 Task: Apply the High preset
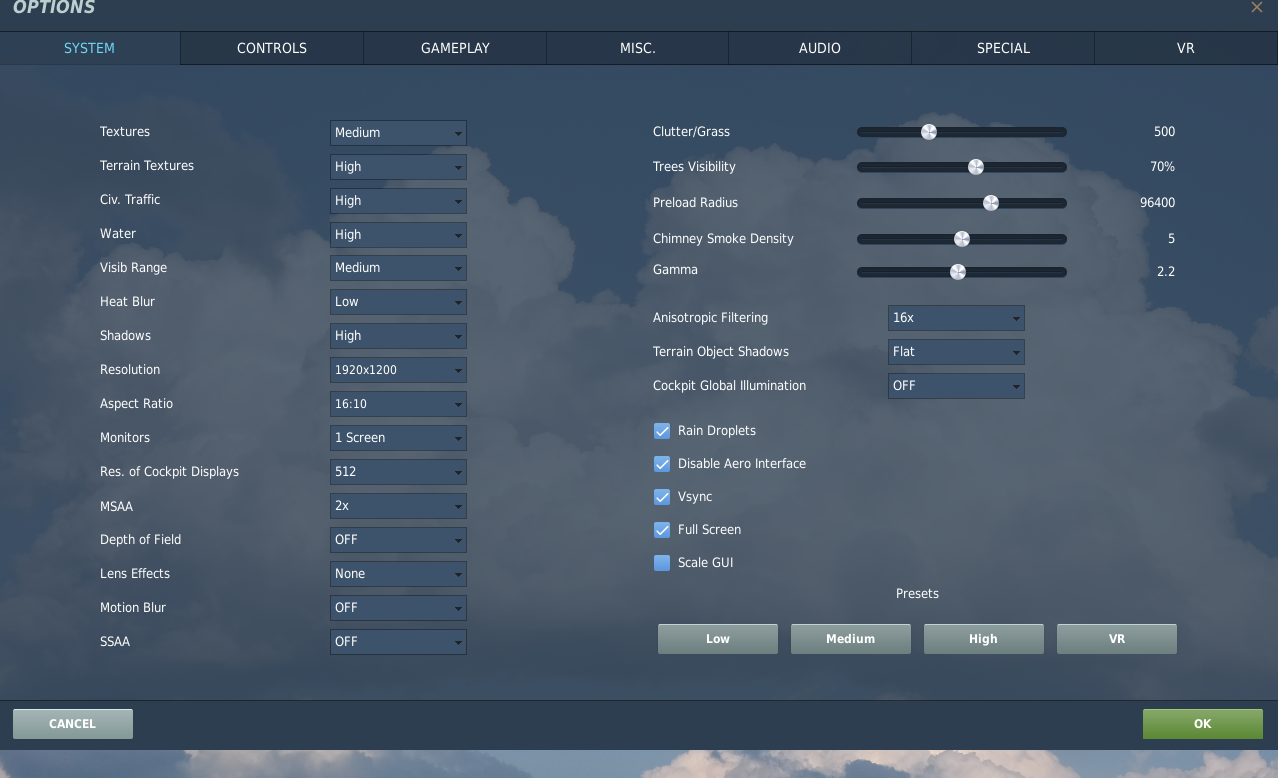coord(984,639)
